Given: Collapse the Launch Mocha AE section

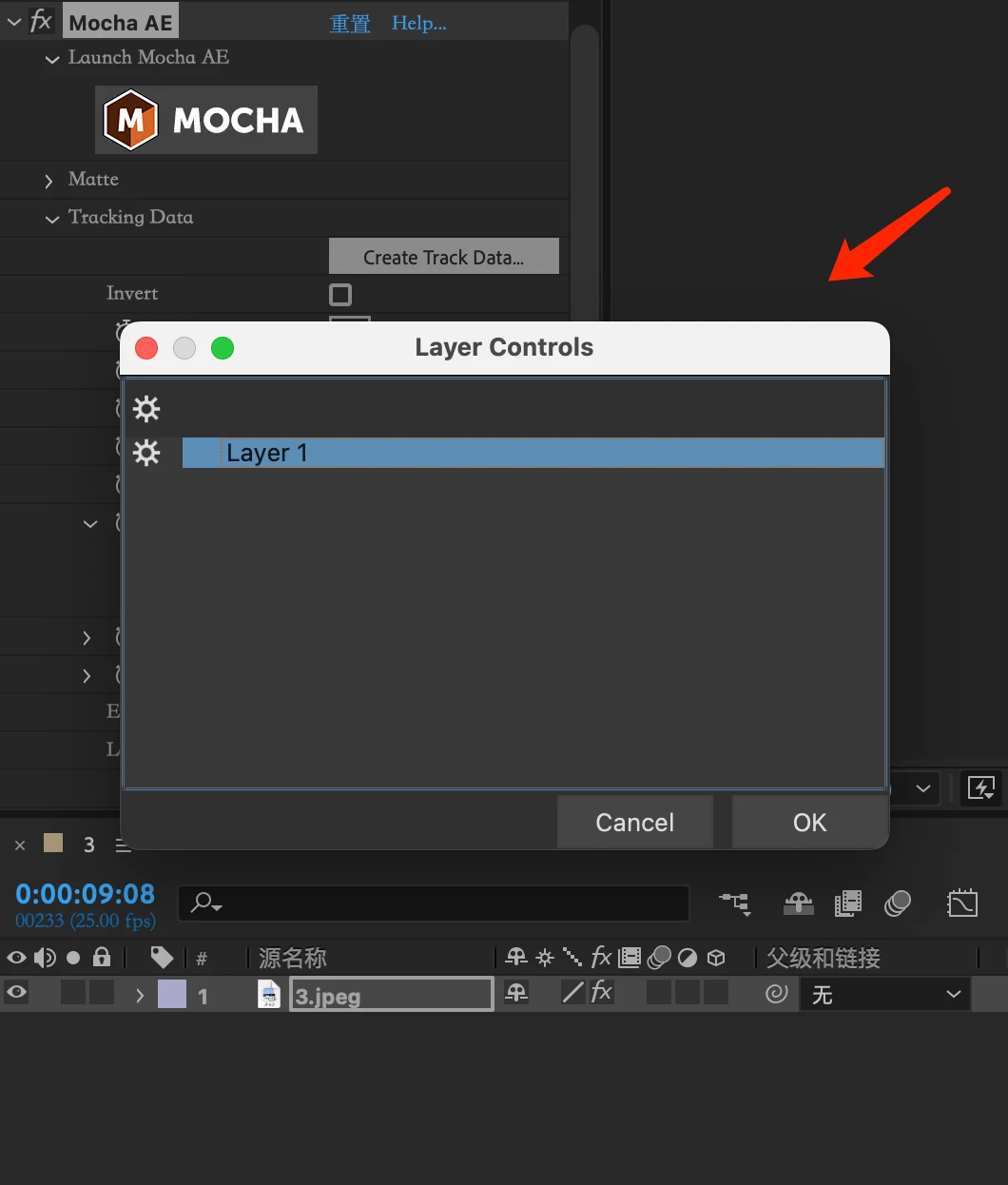Looking at the screenshot, I should [52, 59].
